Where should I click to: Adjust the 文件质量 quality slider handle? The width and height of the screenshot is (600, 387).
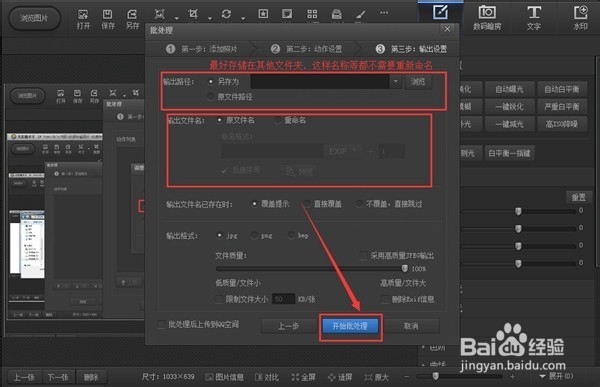404,268
